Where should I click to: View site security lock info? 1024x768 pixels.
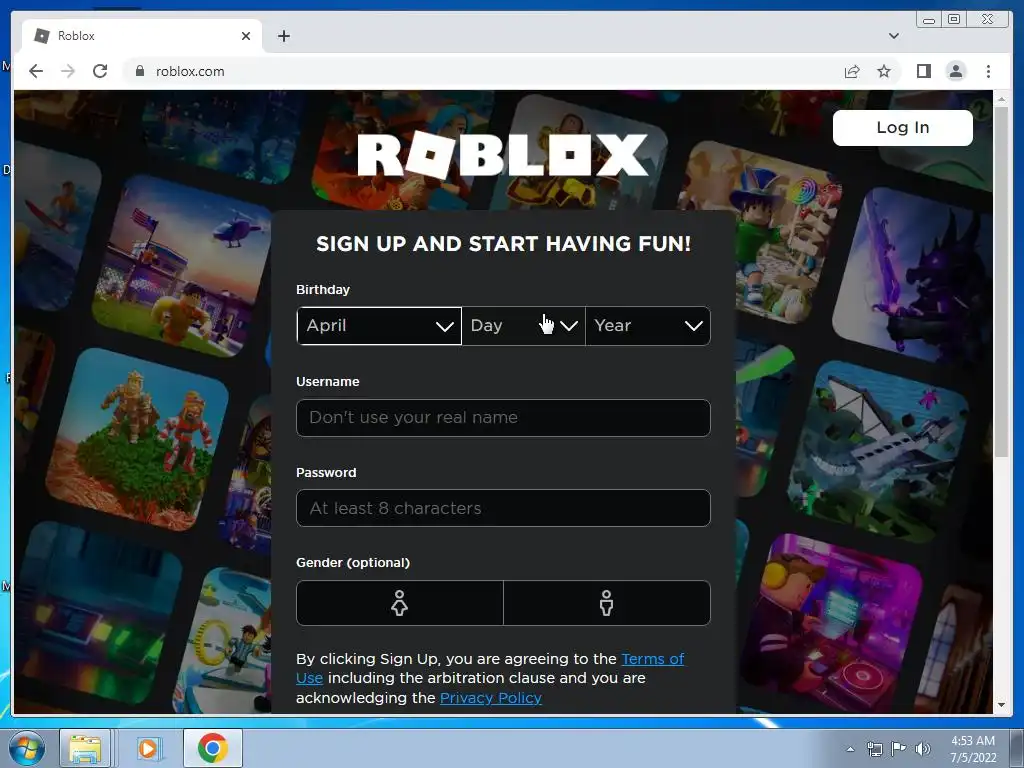(x=139, y=71)
